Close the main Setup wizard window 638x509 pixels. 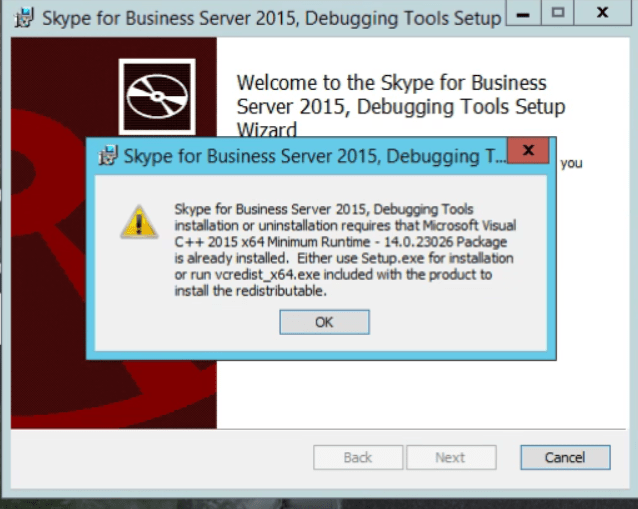603,13
